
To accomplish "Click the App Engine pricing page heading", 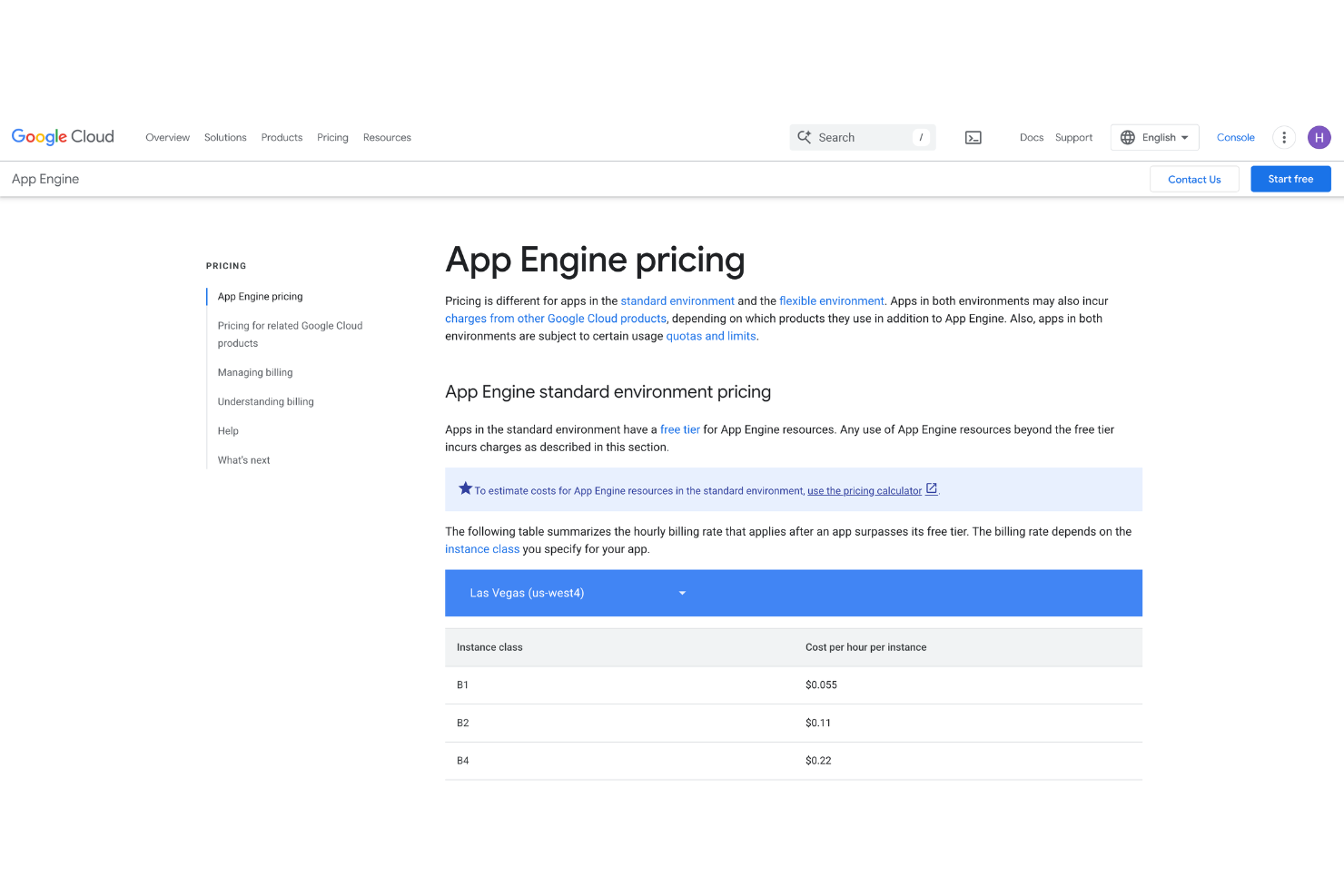I will pos(595,261).
